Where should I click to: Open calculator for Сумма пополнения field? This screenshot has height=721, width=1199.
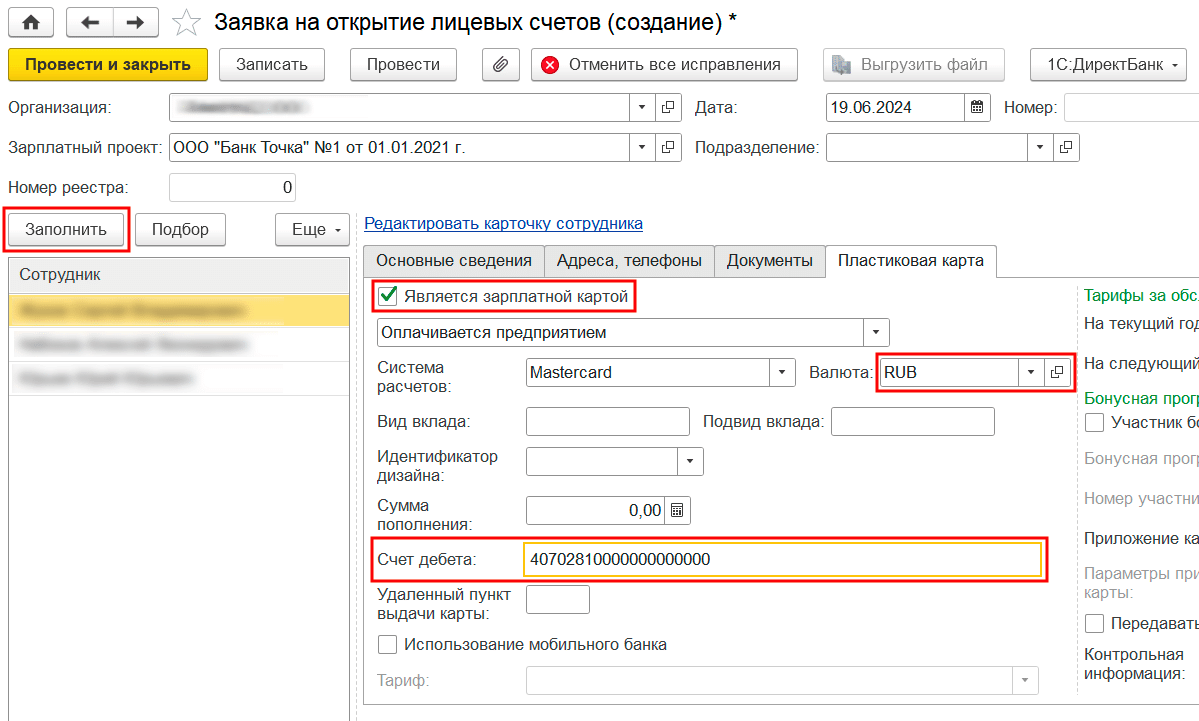coord(677,510)
